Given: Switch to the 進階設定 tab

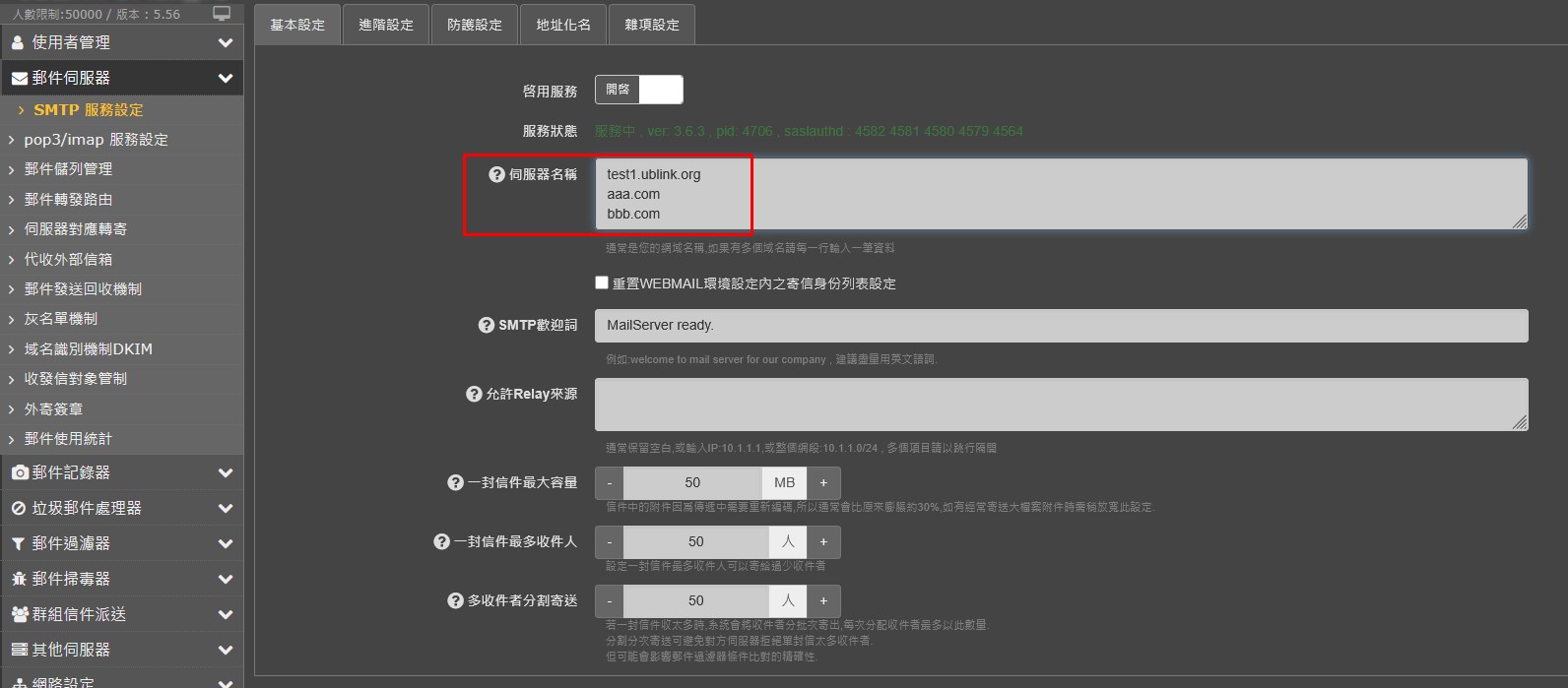Looking at the screenshot, I should pos(386,25).
